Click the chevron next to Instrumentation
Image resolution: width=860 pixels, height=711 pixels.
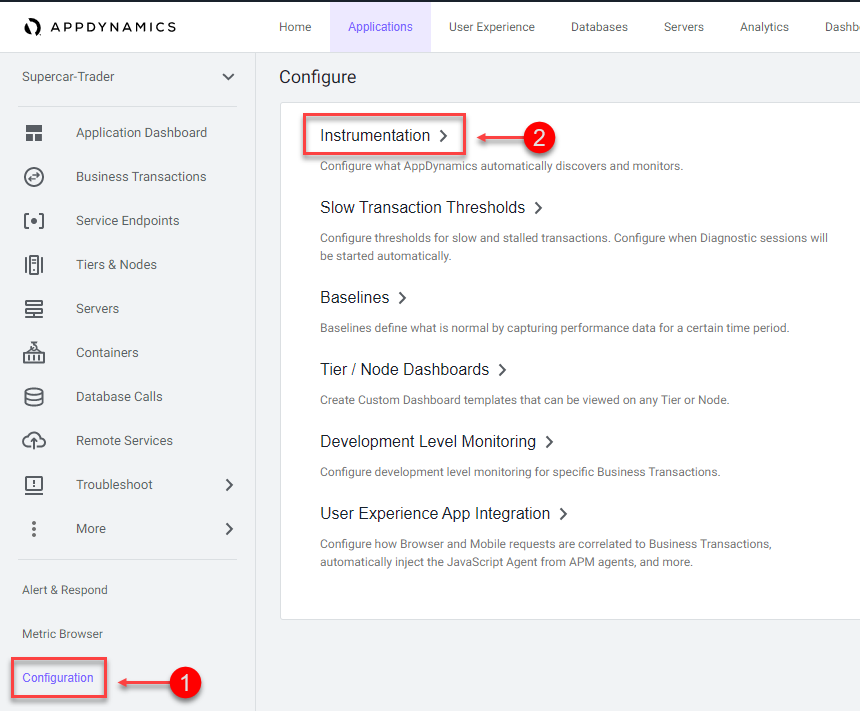pos(444,136)
